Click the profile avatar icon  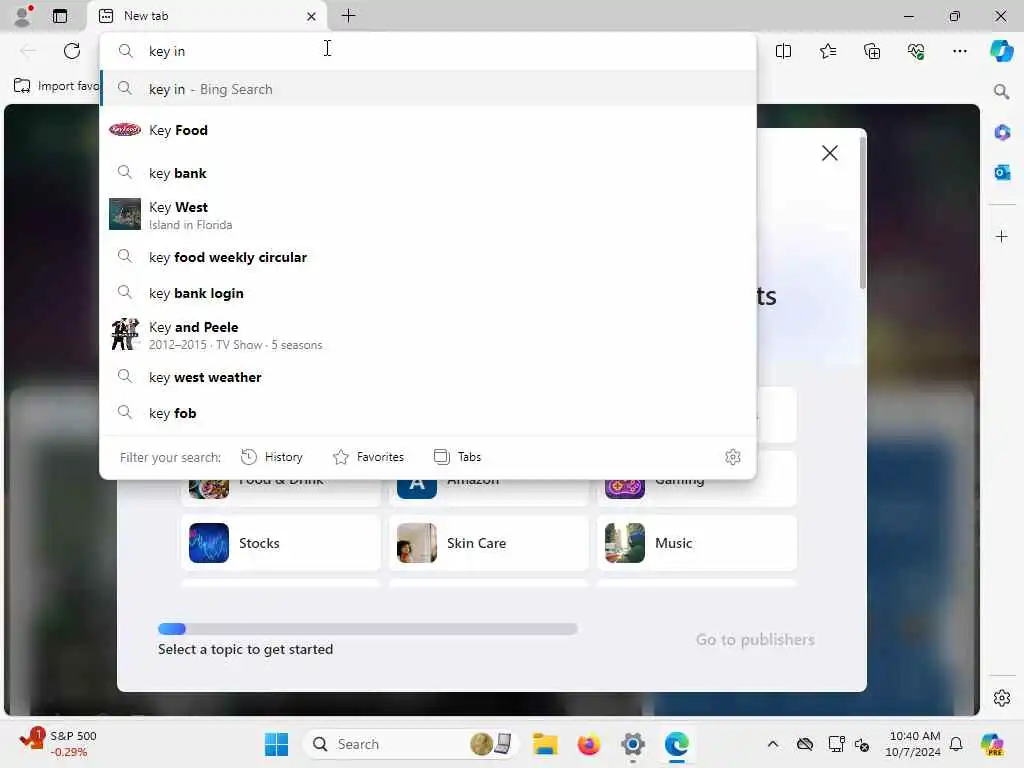(24, 15)
